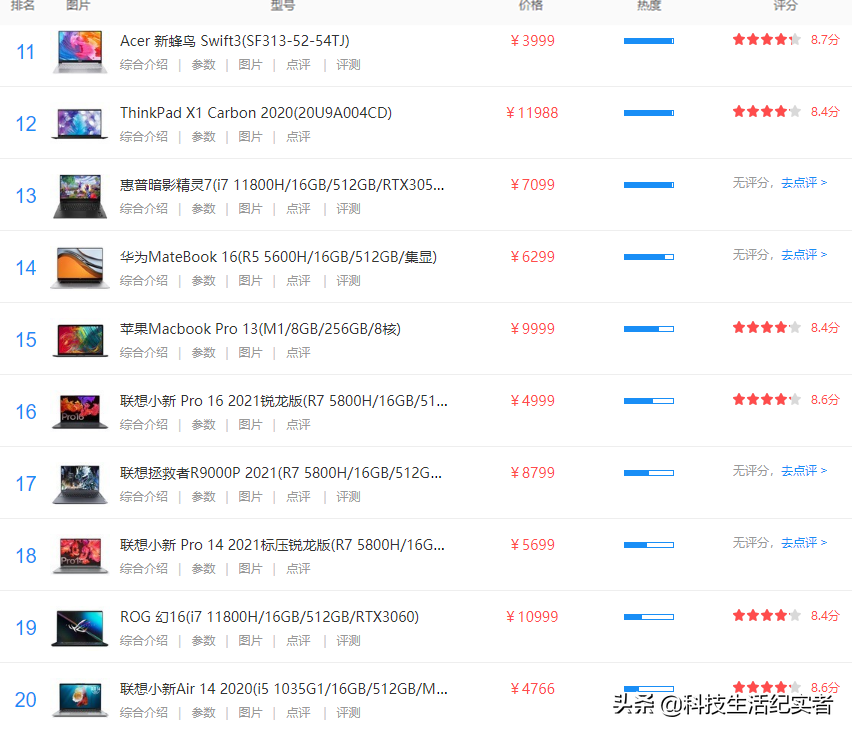
Task: Open the Acer 新蜂鸟 Swift3 laptop thumbnail
Action: point(80,52)
